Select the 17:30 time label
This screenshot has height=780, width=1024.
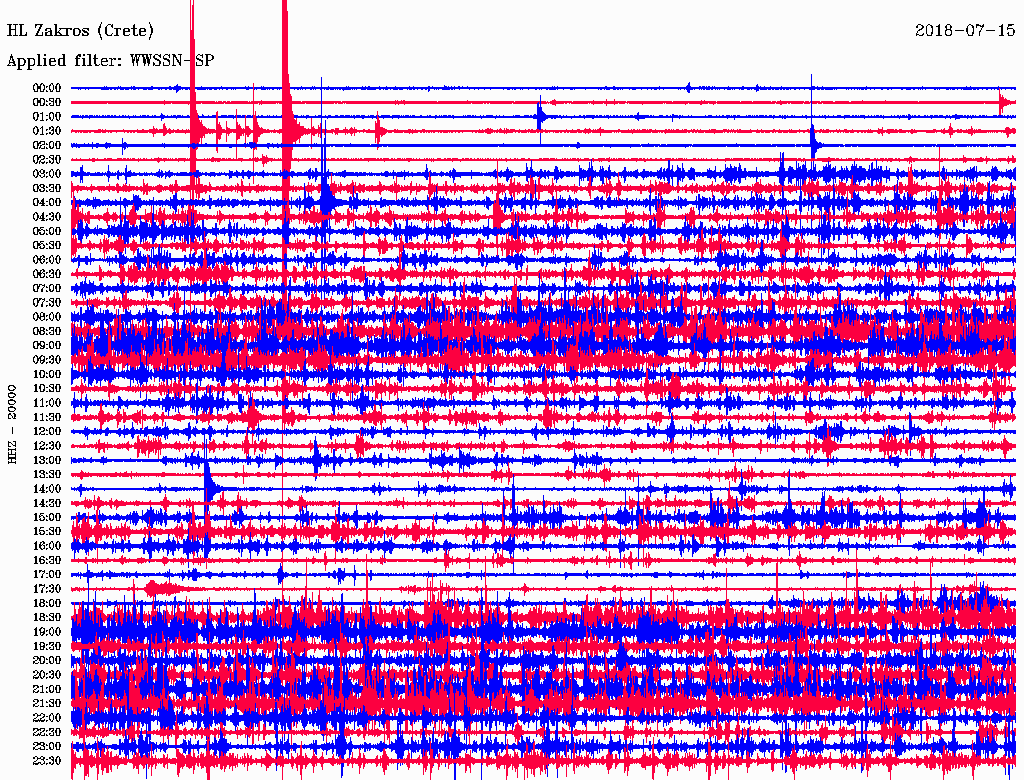[x=47, y=589]
